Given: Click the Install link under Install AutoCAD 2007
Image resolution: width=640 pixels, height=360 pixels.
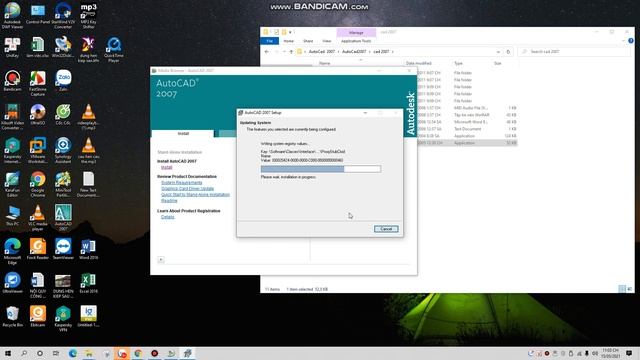Looking at the screenshot, I should (167, 167).
